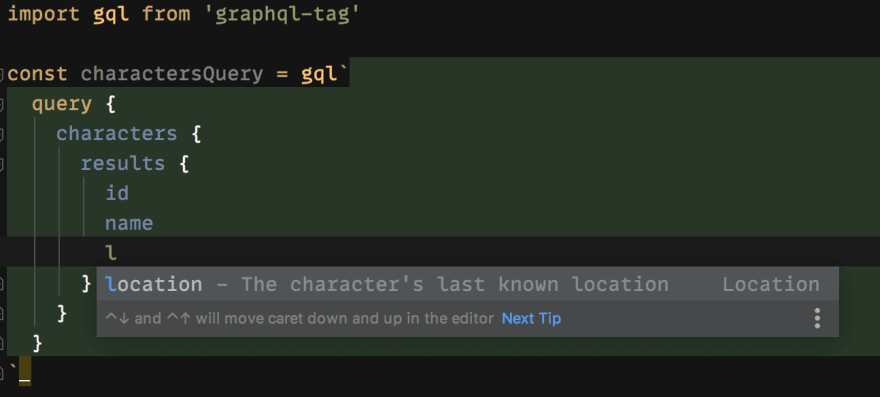
Task: Click the Next Tip link
Action: point(531,318)
